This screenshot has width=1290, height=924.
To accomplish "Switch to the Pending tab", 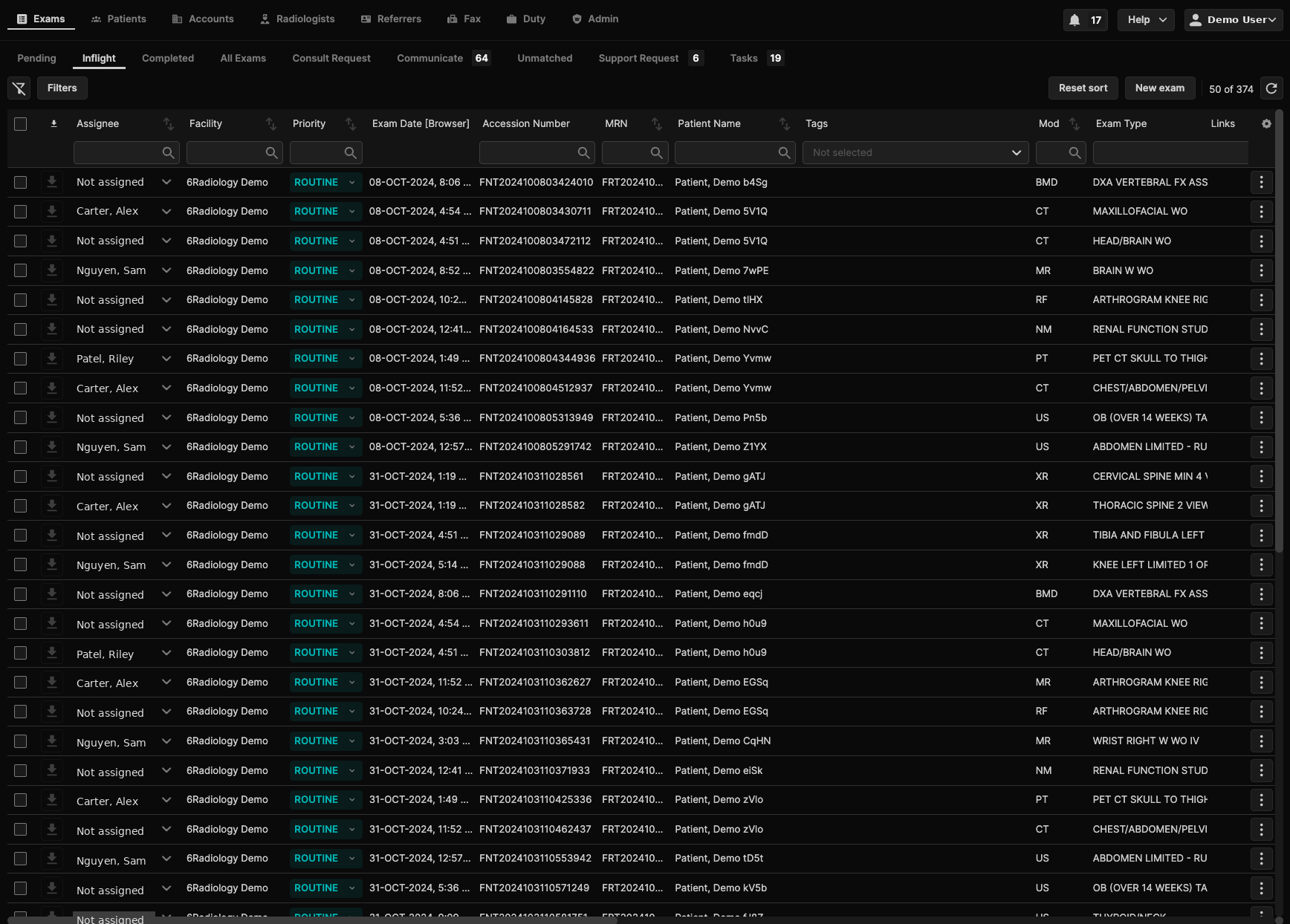I will pyautogui.click(x=36, y=58).
